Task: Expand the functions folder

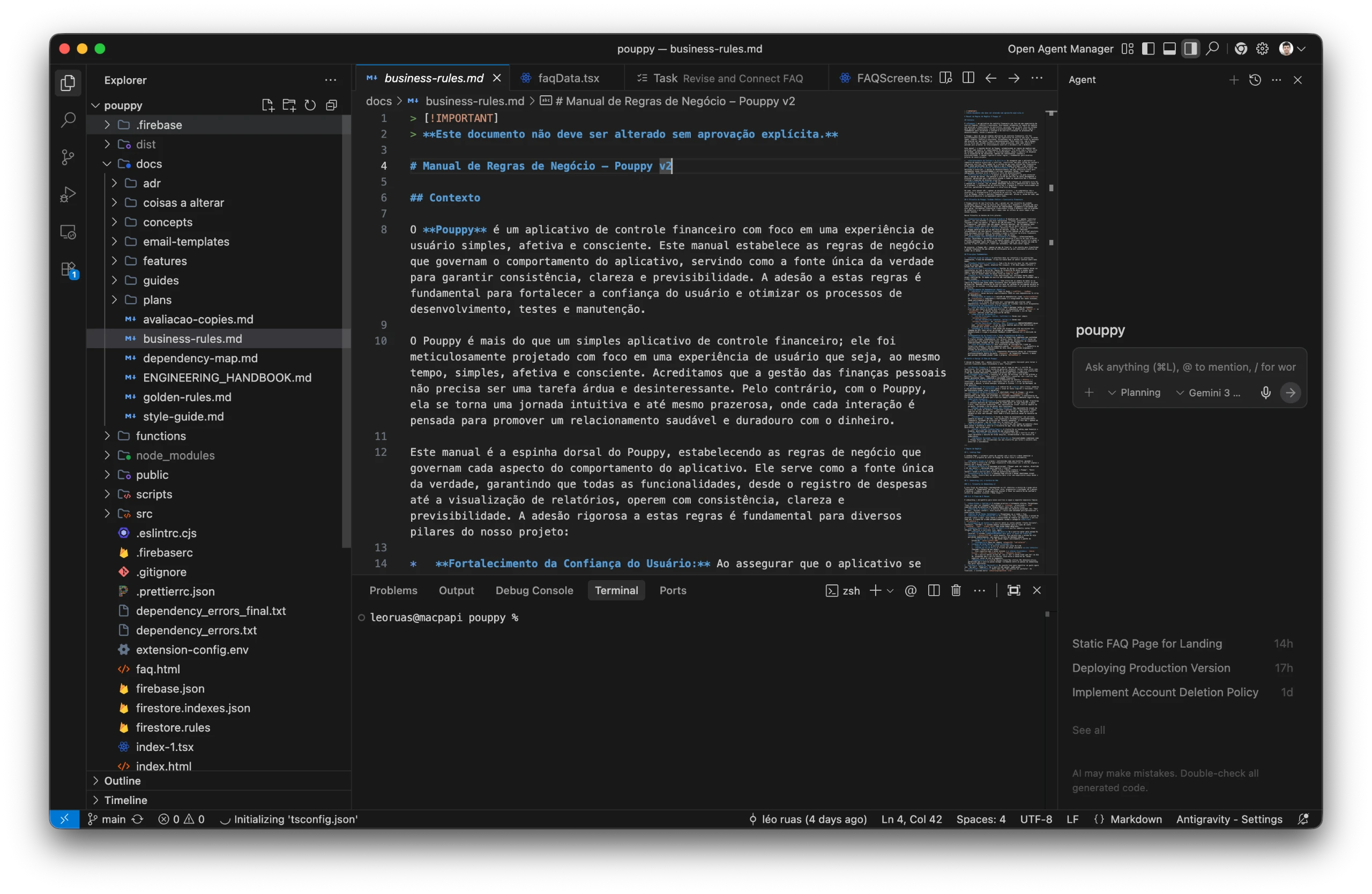Action: [x=160, y=436]
